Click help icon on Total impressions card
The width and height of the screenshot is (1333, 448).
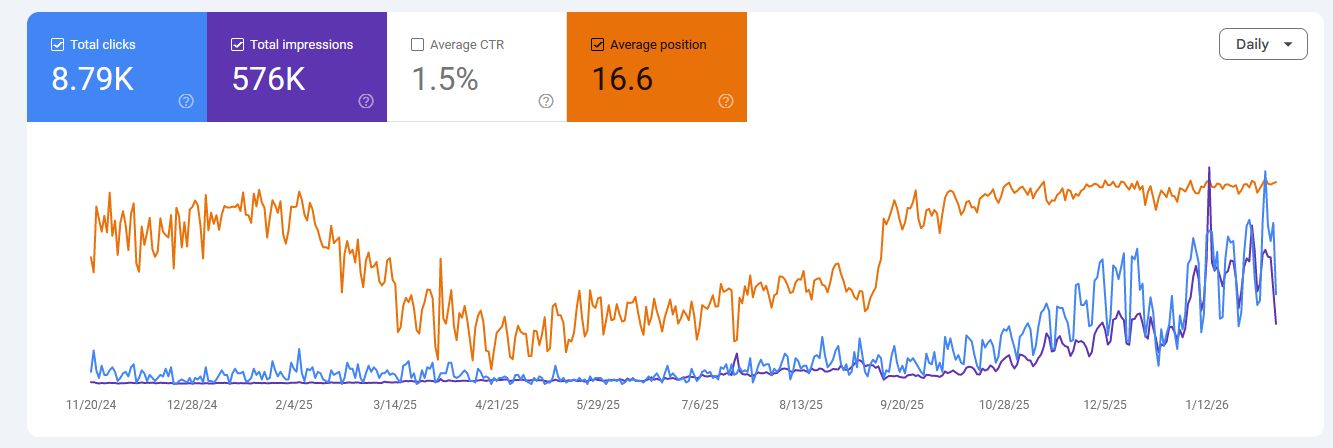coord(366,101)
